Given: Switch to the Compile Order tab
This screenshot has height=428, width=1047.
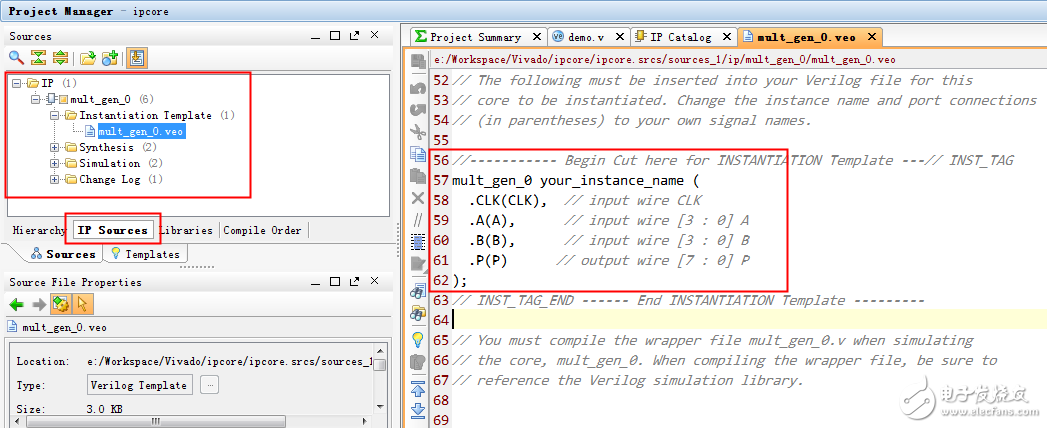Looking at the screenshot, I should 262,230.
